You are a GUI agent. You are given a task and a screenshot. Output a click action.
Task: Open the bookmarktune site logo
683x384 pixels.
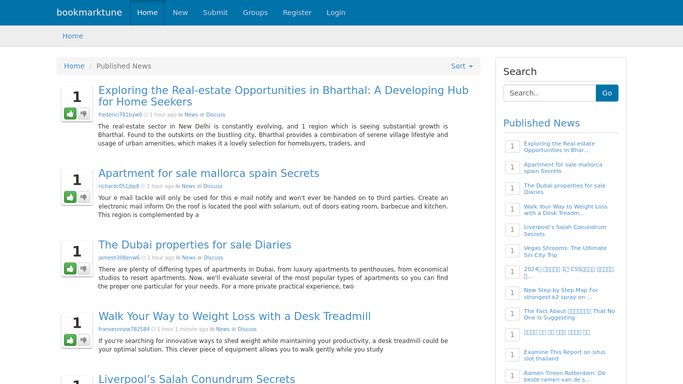[x=89, y=13]
